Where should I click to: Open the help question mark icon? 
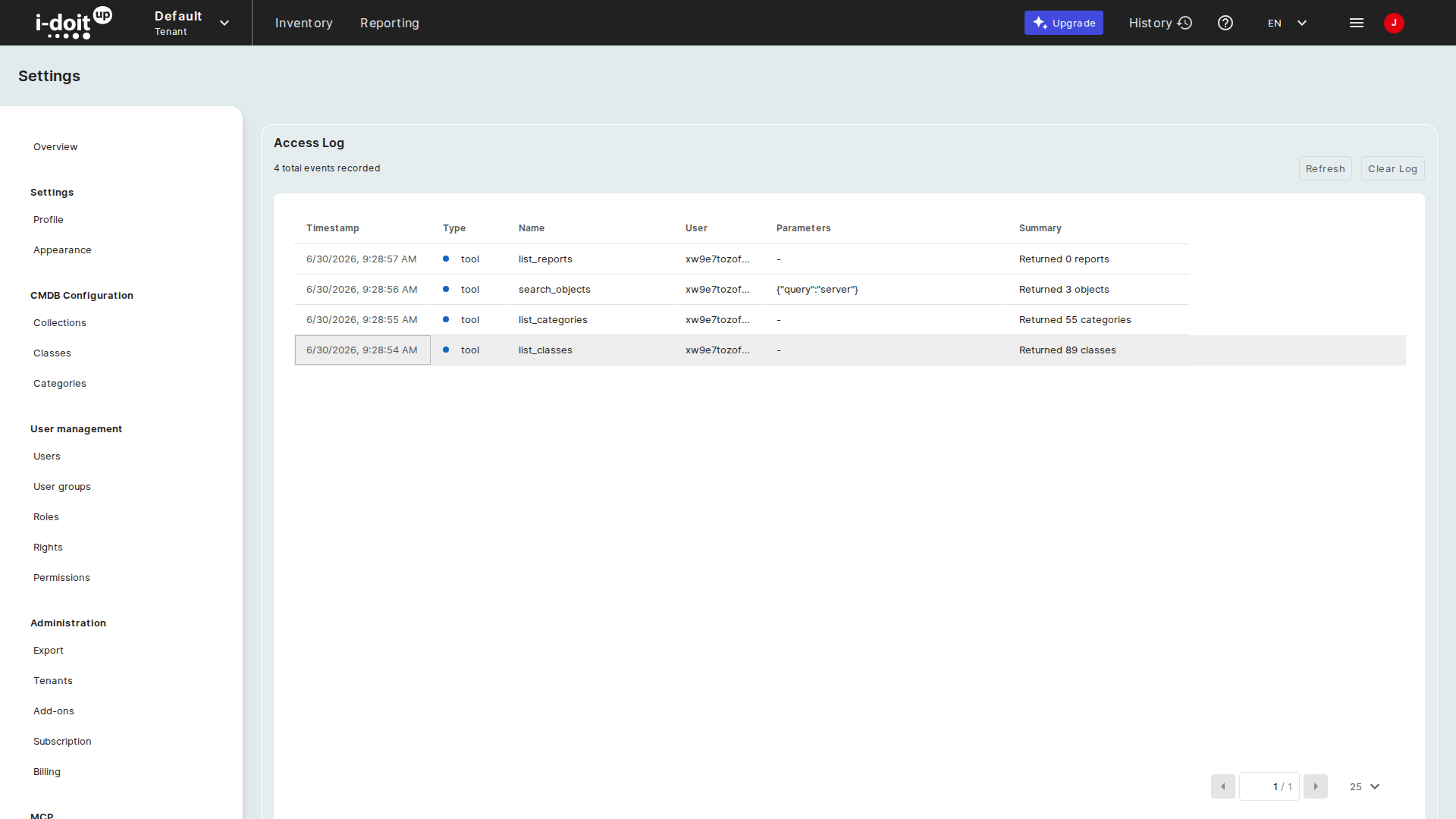pyautogui.click(x=1225, y=23)
